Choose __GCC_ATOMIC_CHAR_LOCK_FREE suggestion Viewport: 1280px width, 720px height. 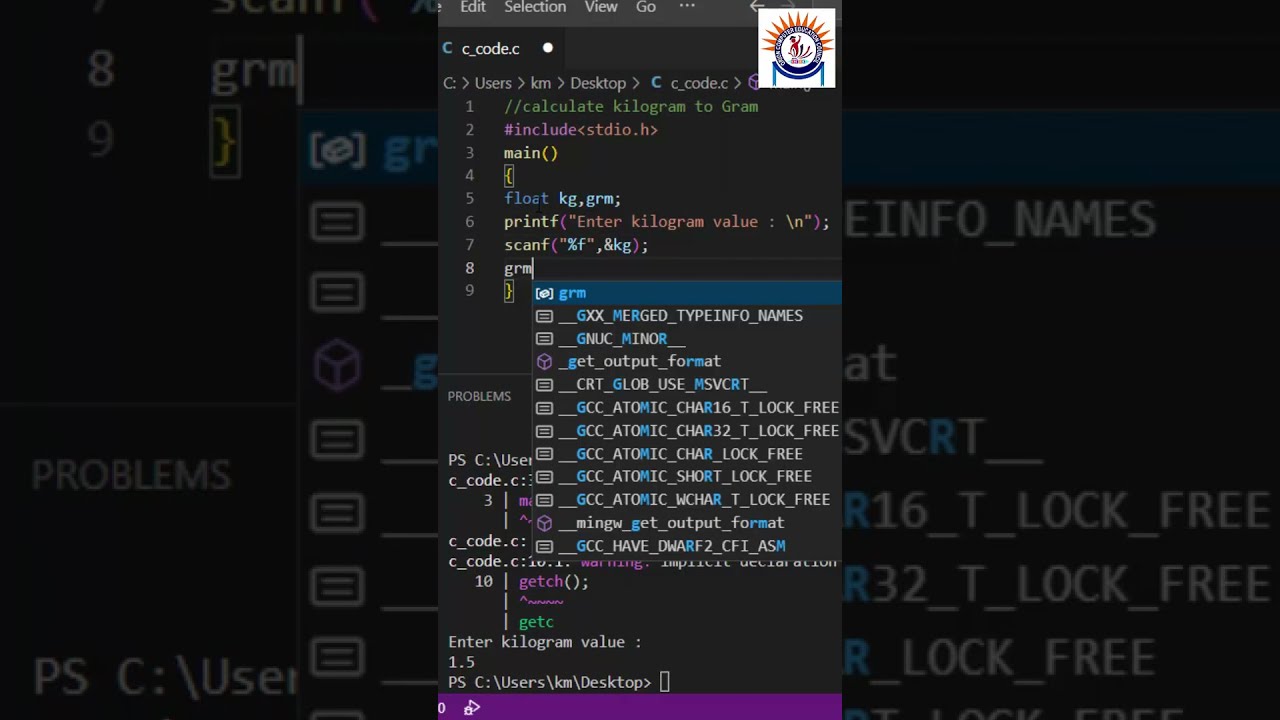(x=687, y=454)
